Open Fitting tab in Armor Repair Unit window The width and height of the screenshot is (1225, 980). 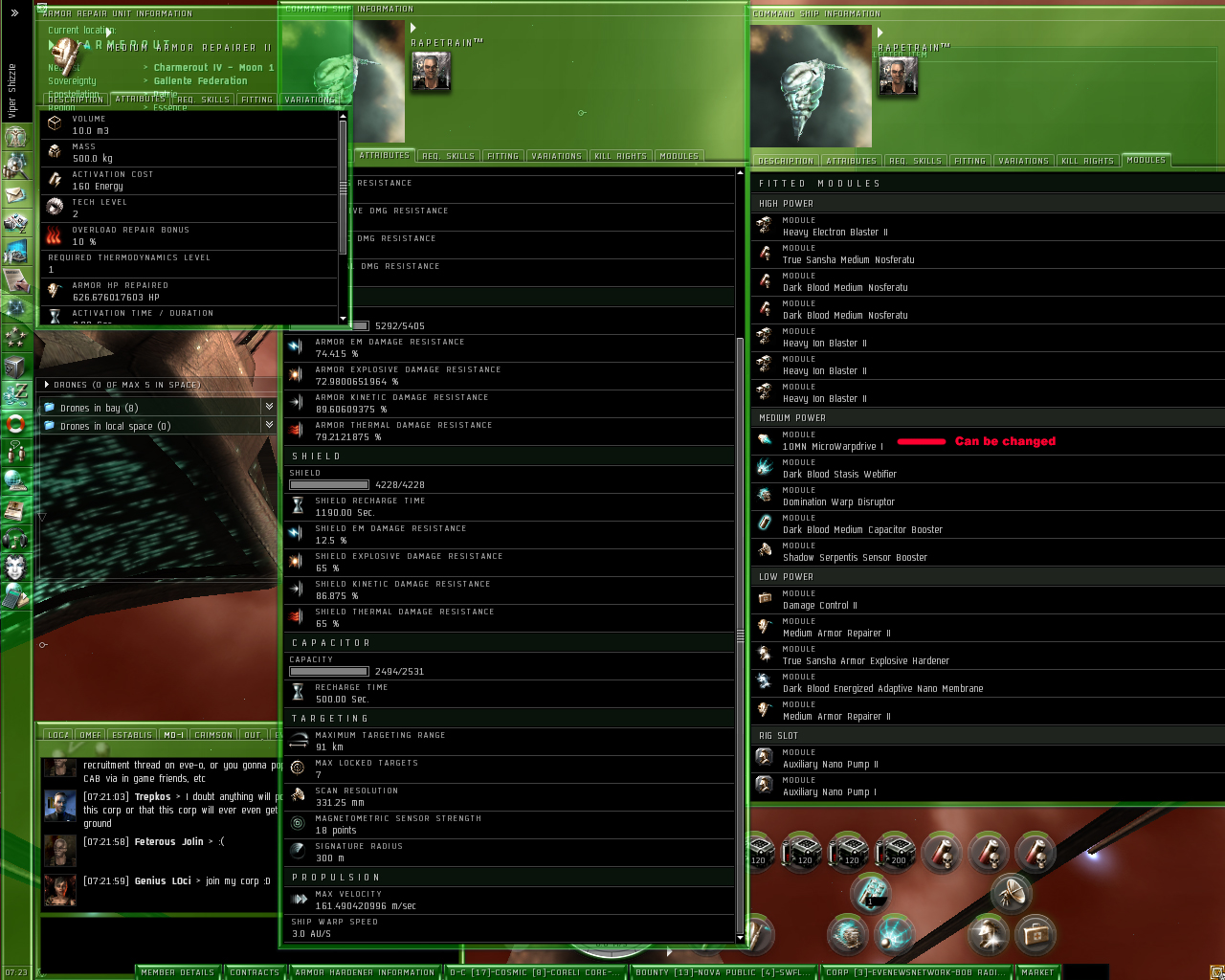coord(256,99)
